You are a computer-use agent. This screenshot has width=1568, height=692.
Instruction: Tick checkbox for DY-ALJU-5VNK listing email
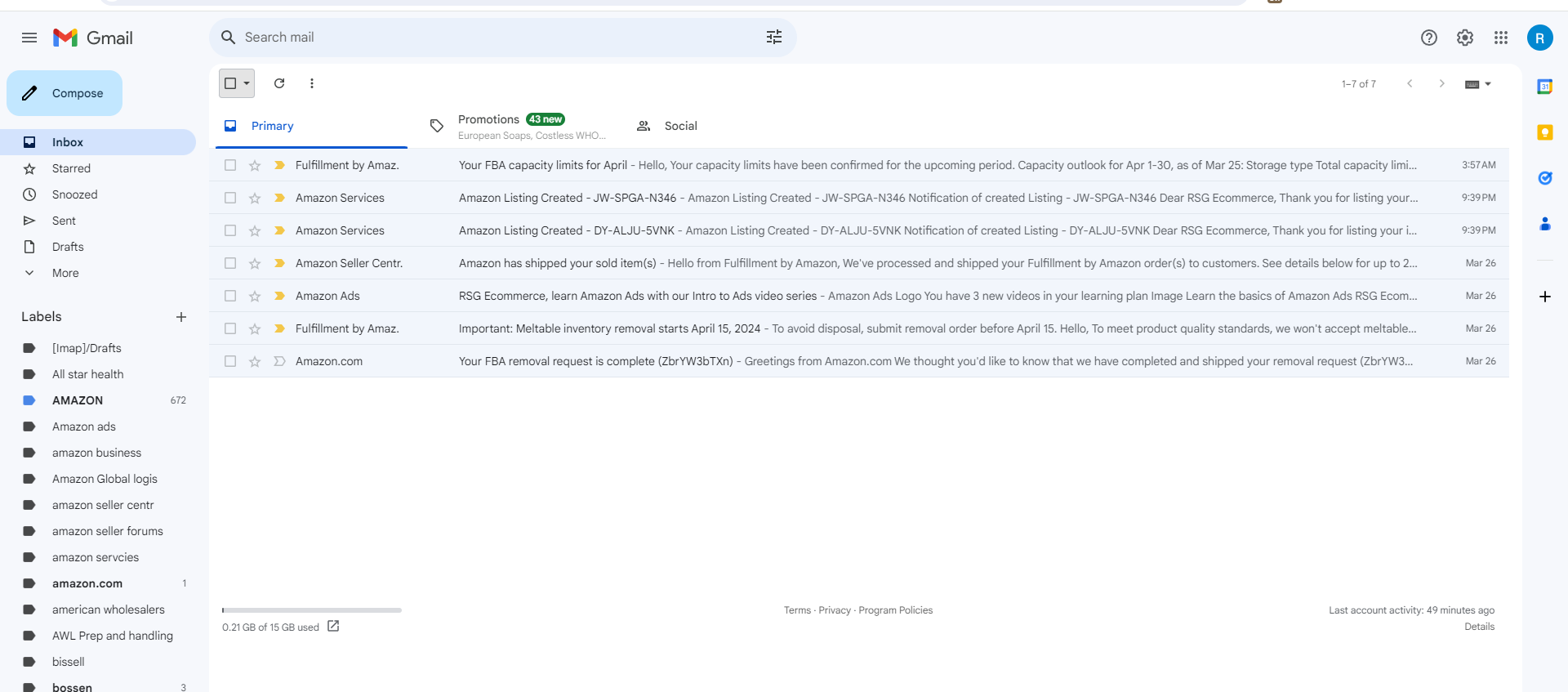tap(230, 230)
